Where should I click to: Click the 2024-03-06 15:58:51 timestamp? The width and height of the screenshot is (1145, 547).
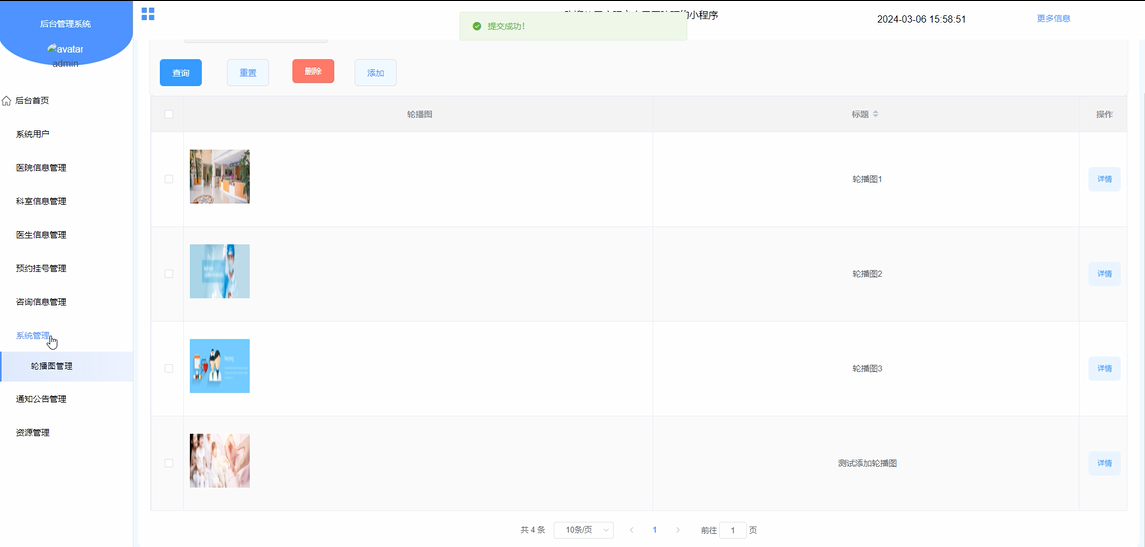tap(922, 19)
